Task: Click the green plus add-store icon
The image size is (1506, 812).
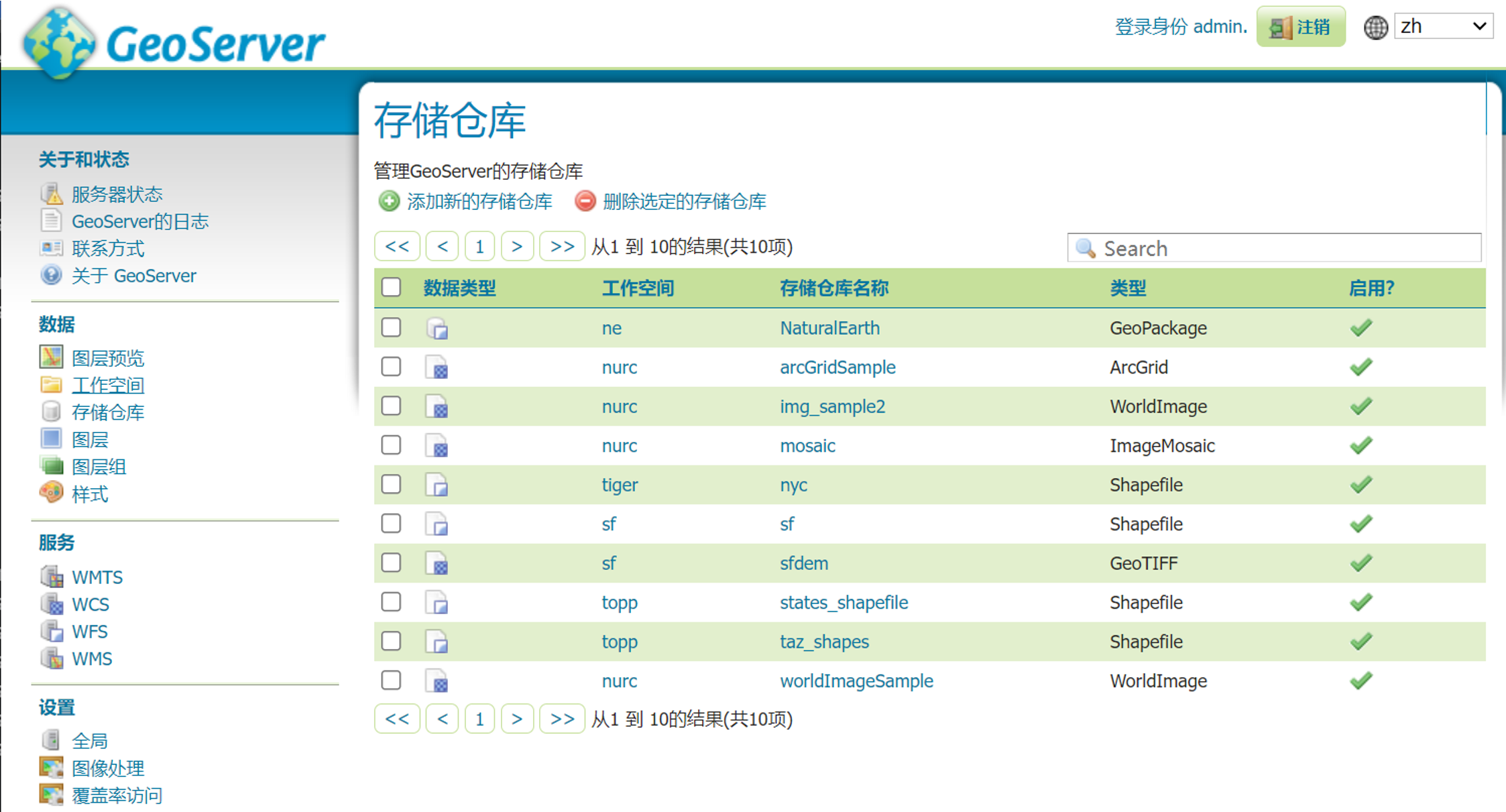Action: (x=389, y=201)
